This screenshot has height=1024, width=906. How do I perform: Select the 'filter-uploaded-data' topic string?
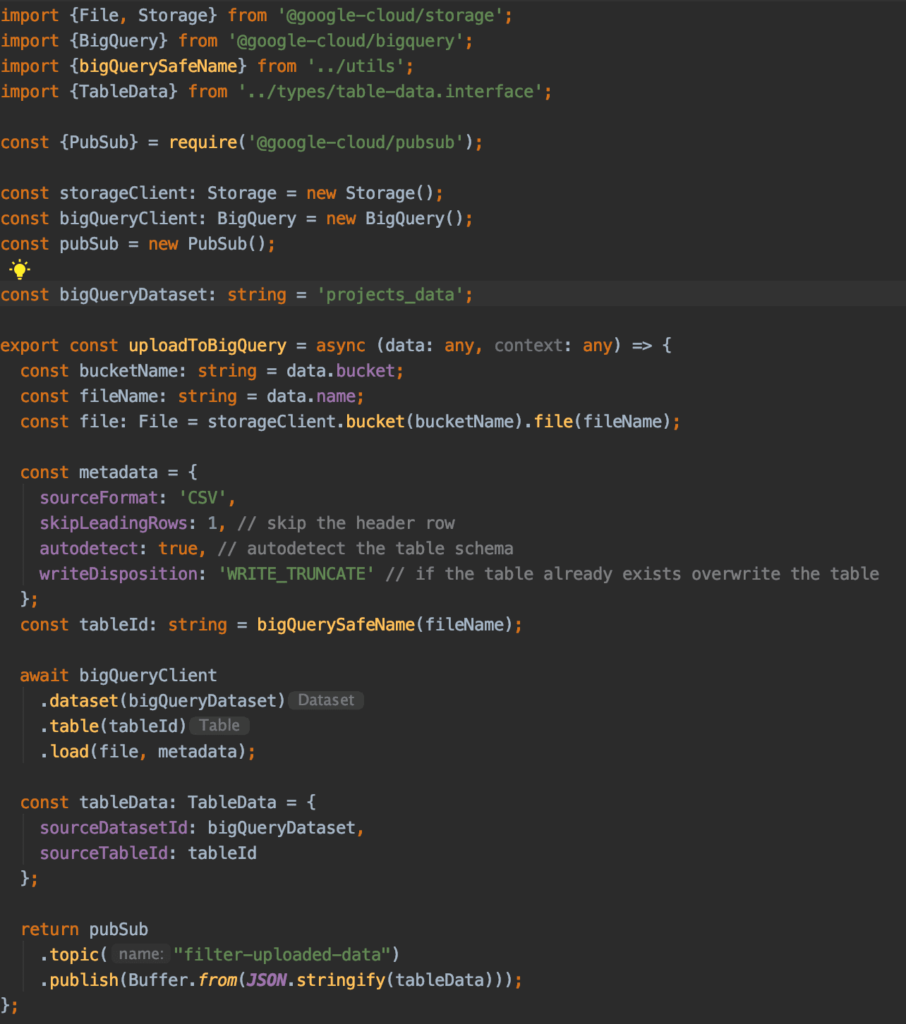[x=280, y=954]
